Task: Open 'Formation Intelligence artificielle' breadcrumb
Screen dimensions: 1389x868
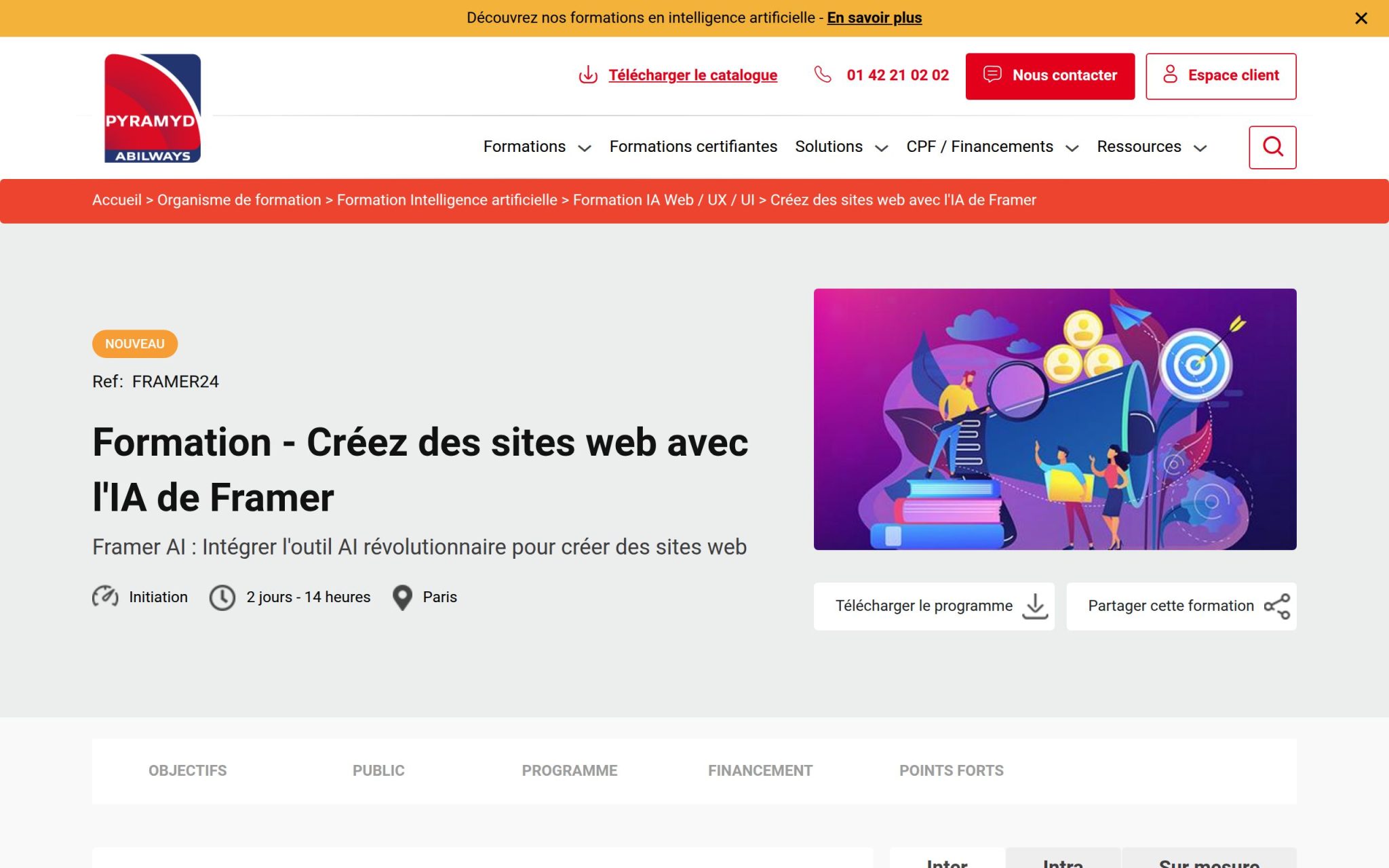Action: click(x=447, y=200)
